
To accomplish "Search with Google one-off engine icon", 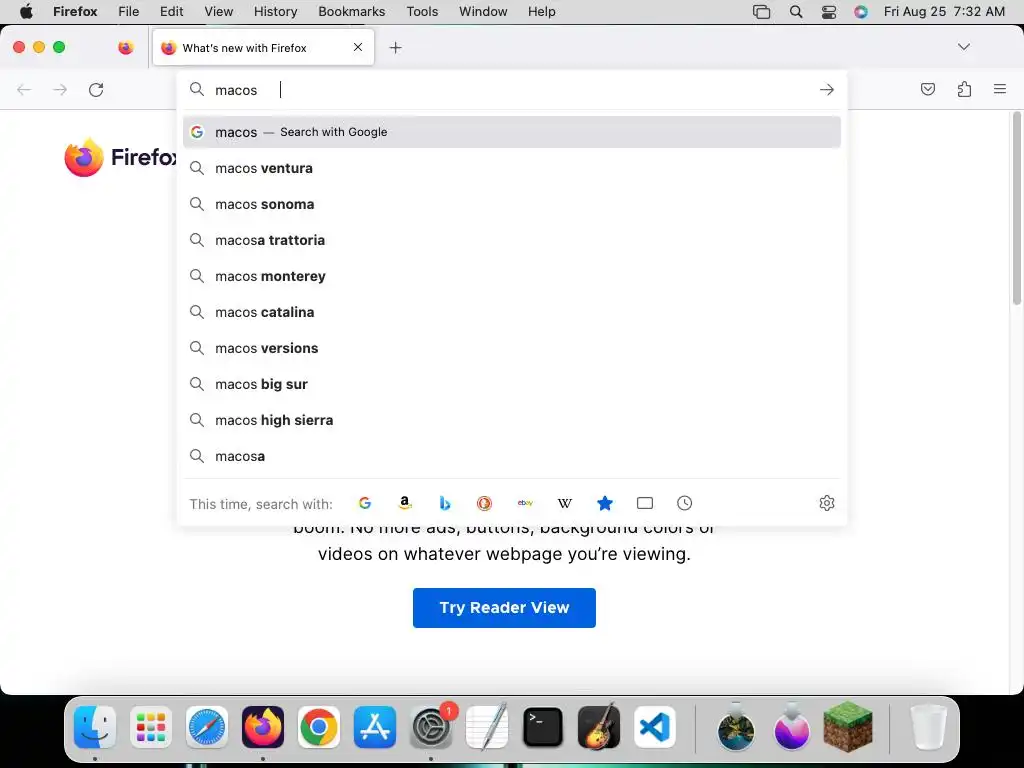I will point(365,503).
